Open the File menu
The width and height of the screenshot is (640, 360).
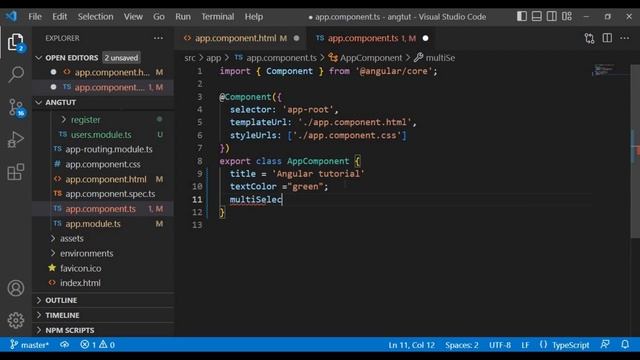[x=35, y=17]
